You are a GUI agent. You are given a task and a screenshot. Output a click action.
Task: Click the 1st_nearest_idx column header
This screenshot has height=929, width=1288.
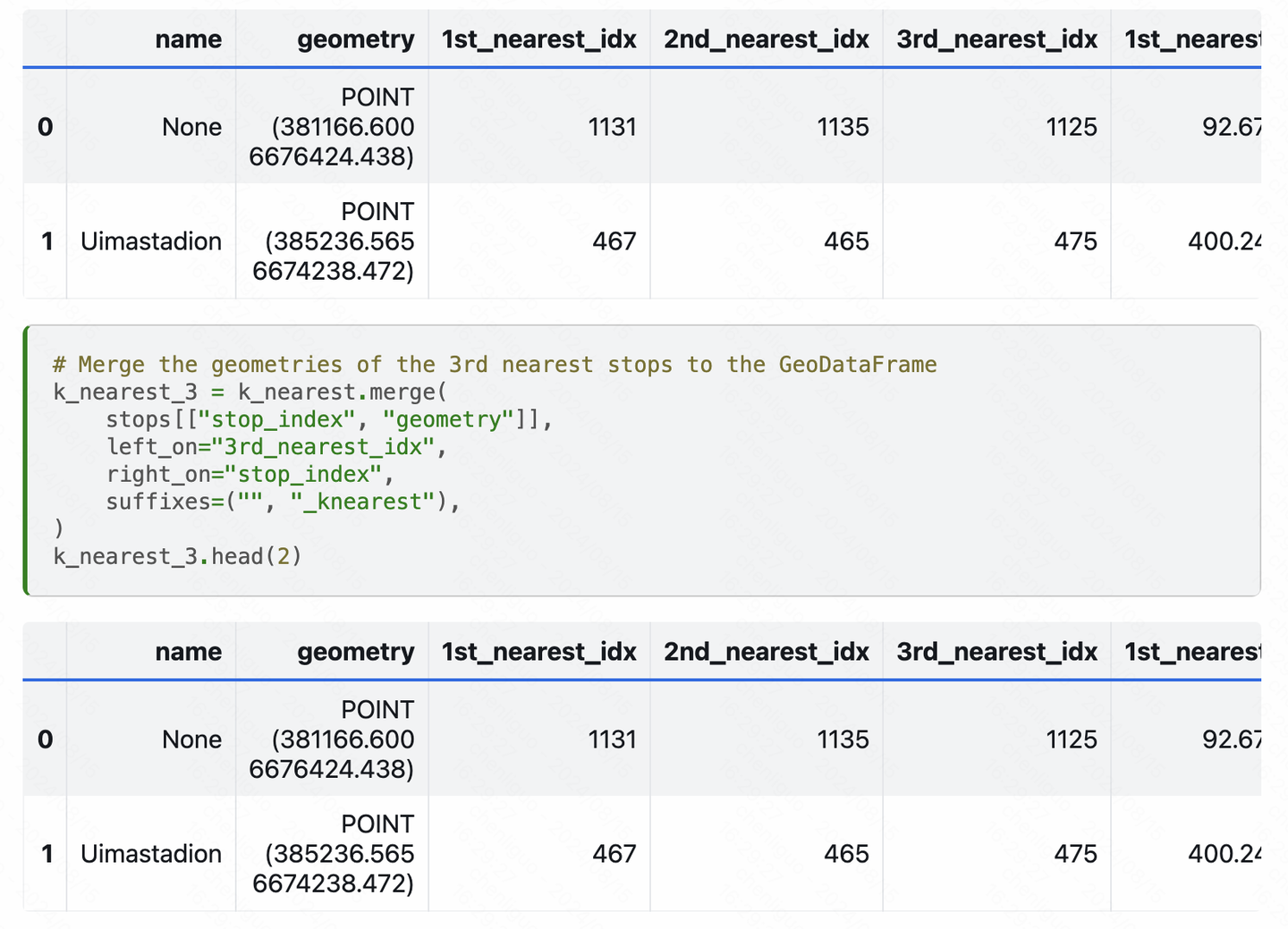539,39
